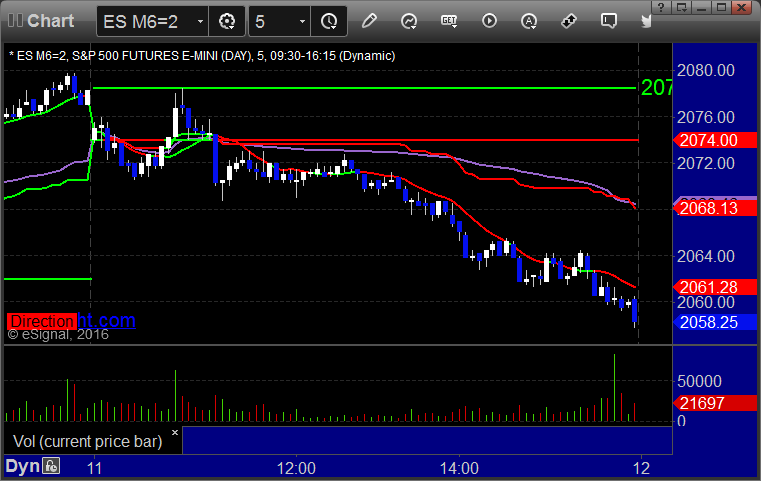Maximize the chart window
Viewport: 761px width, 481px height.
pos(722,7)
